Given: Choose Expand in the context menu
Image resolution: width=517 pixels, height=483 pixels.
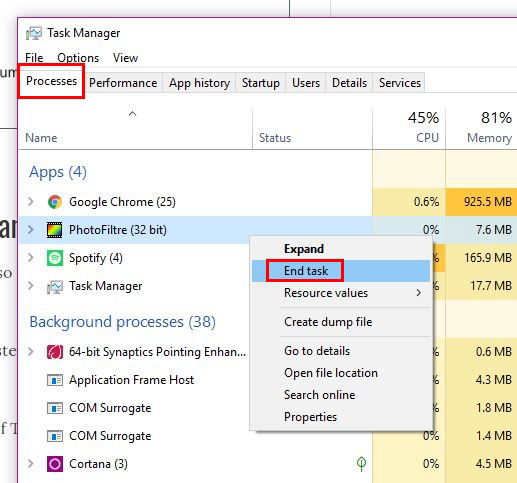Looking at the screenshot, I should [x=341, y=249].
